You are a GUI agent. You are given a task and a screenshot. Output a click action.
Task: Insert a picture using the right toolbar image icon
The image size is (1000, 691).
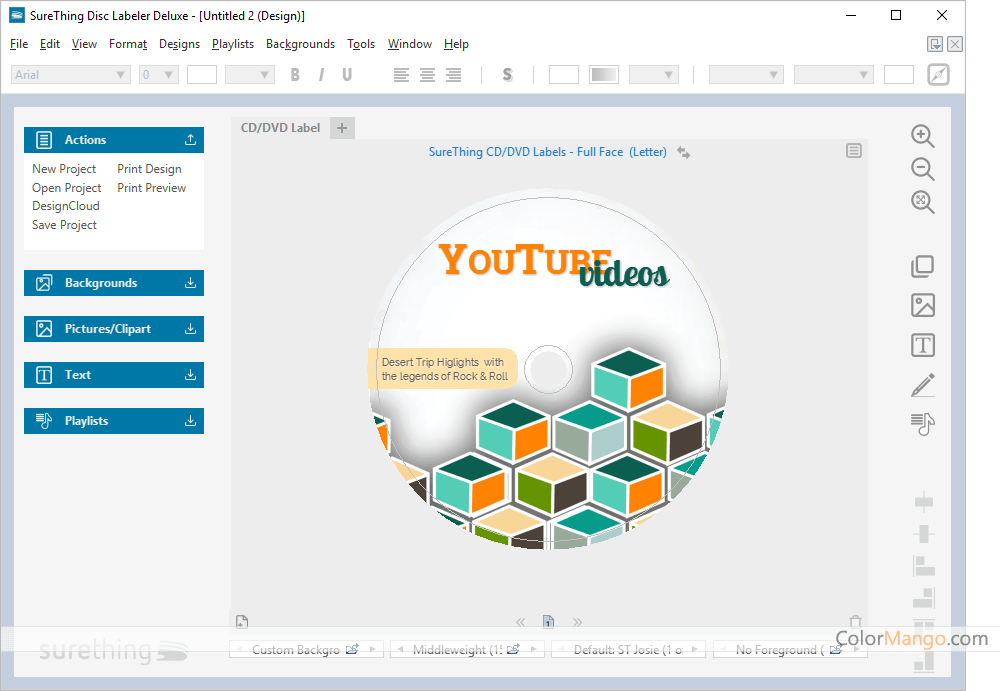click(923, 306)
